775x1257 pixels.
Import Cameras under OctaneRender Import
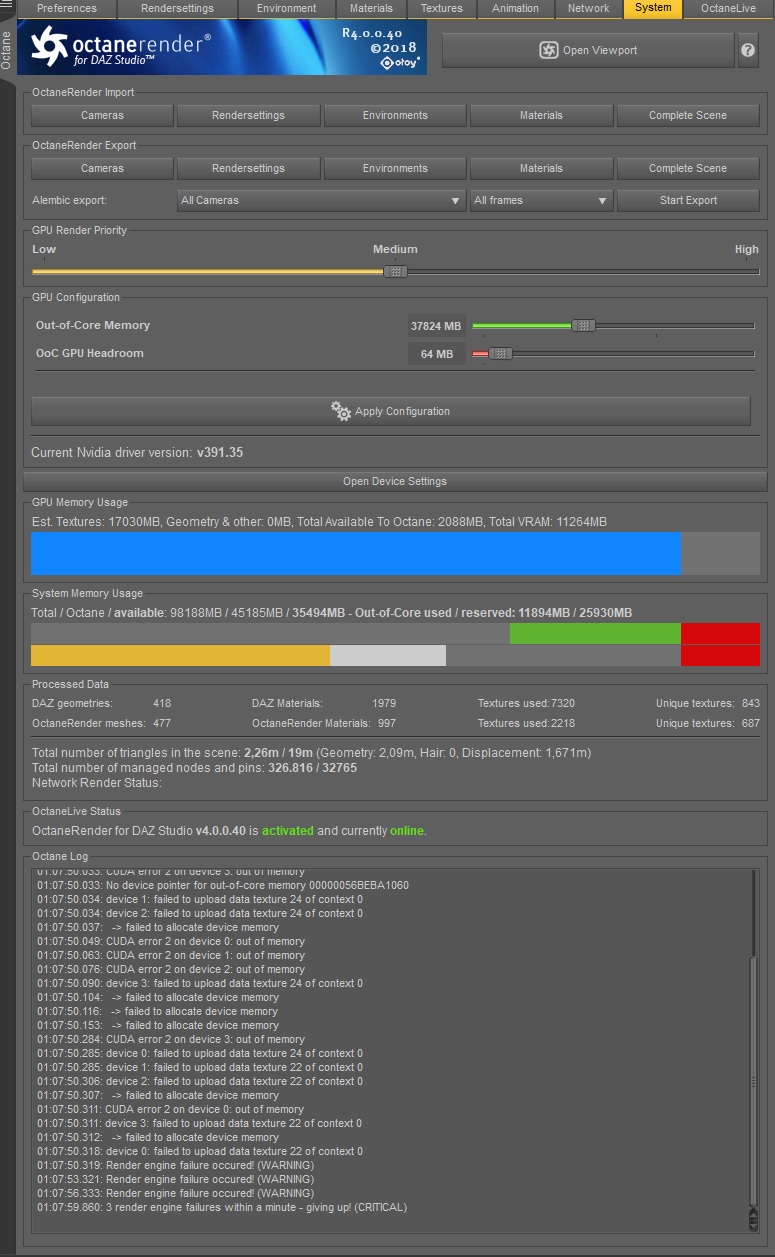pos(102,115)
